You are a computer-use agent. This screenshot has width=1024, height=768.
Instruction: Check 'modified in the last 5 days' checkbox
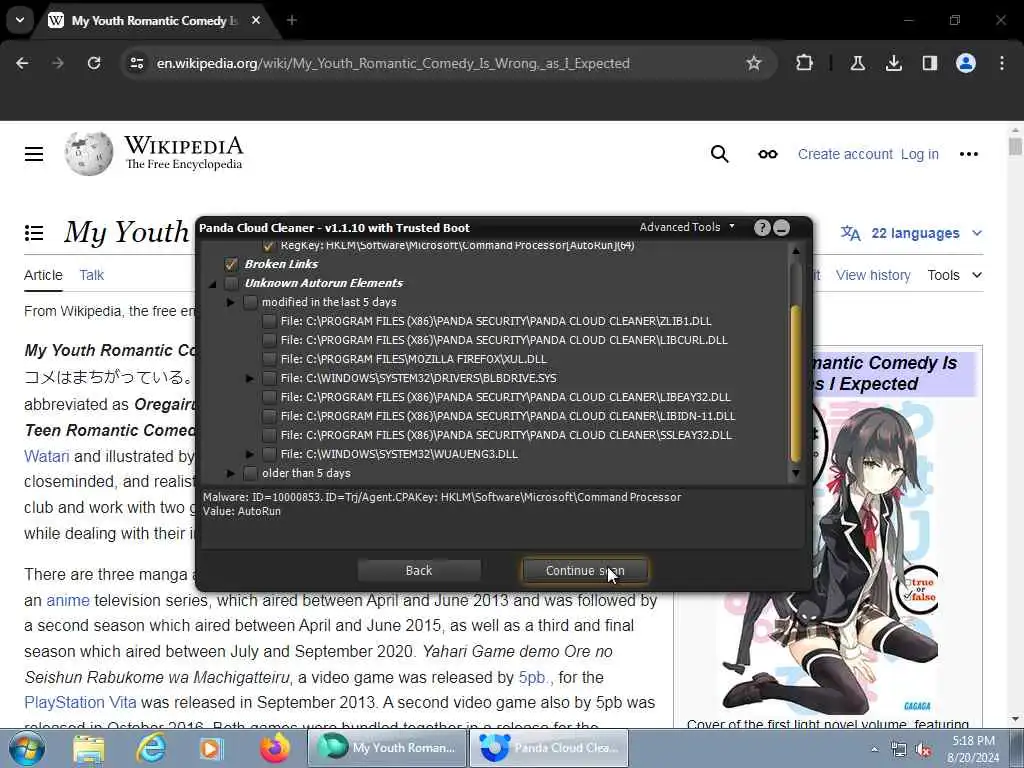pos(250,302)
